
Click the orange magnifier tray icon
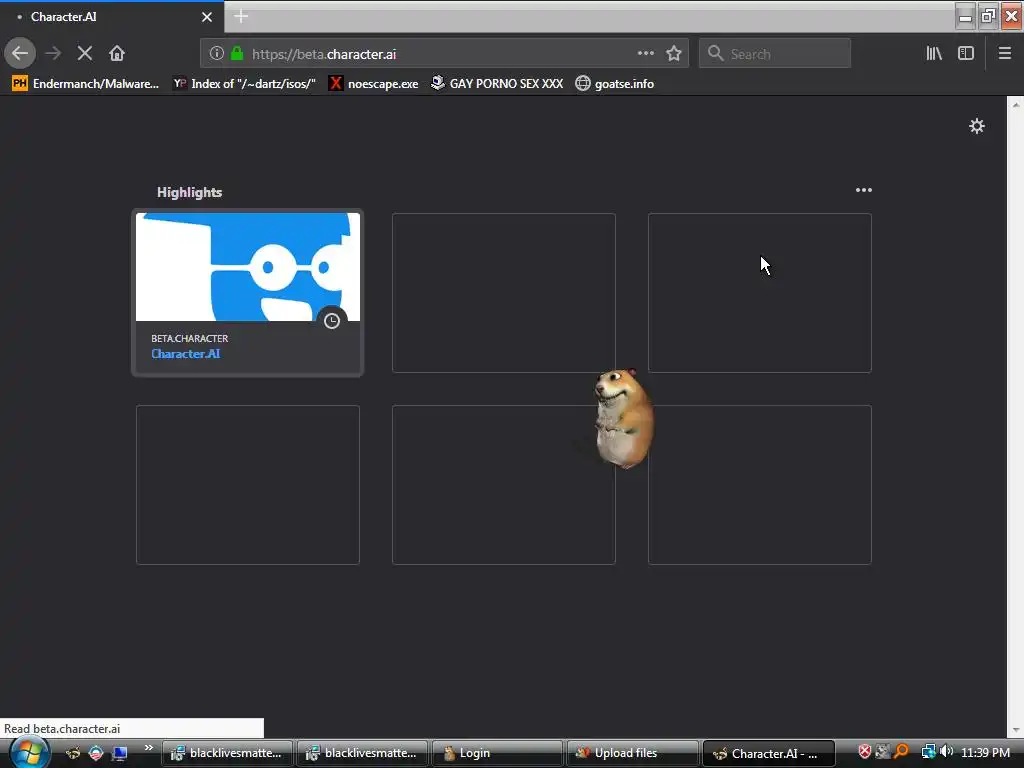pos(901,752)
